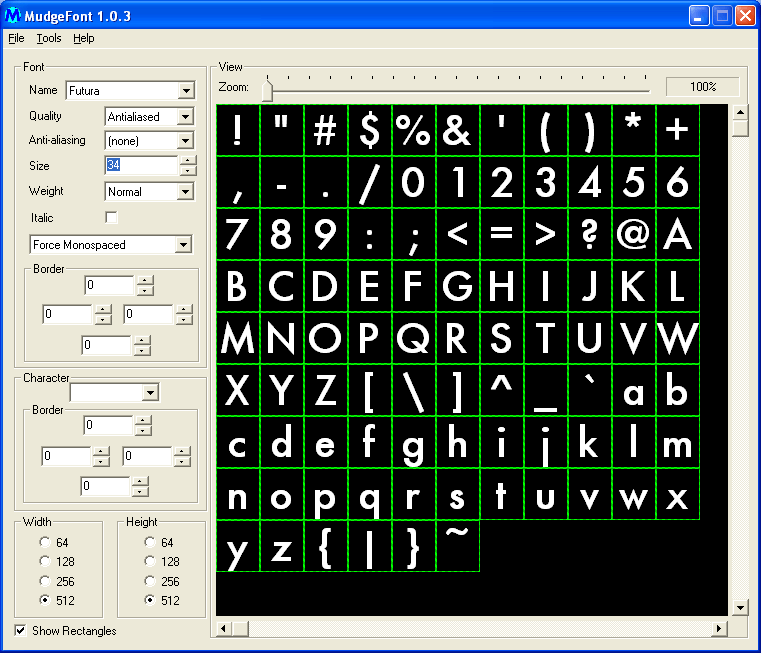Click the Size spinner down arrow
The width and height of the screenshot is (761, 653).
187,171
